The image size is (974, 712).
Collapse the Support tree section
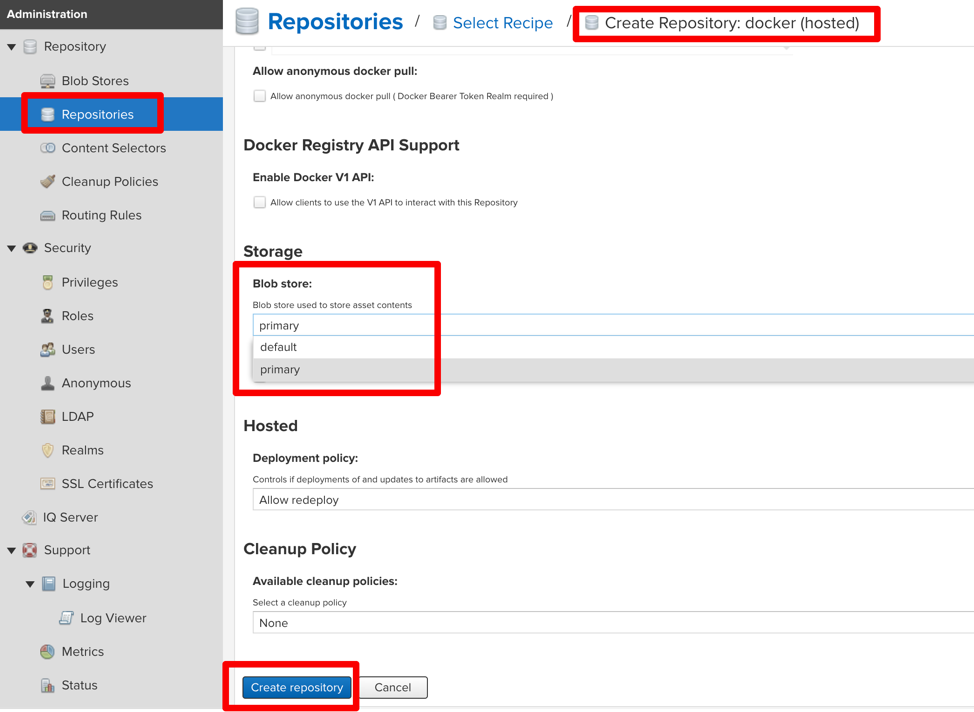(x=11, y=550)
